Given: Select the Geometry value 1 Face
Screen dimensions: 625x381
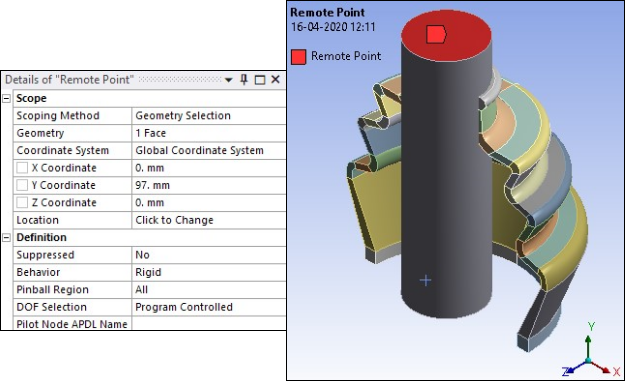Looking at the screenshot, I should click(209, 133).
